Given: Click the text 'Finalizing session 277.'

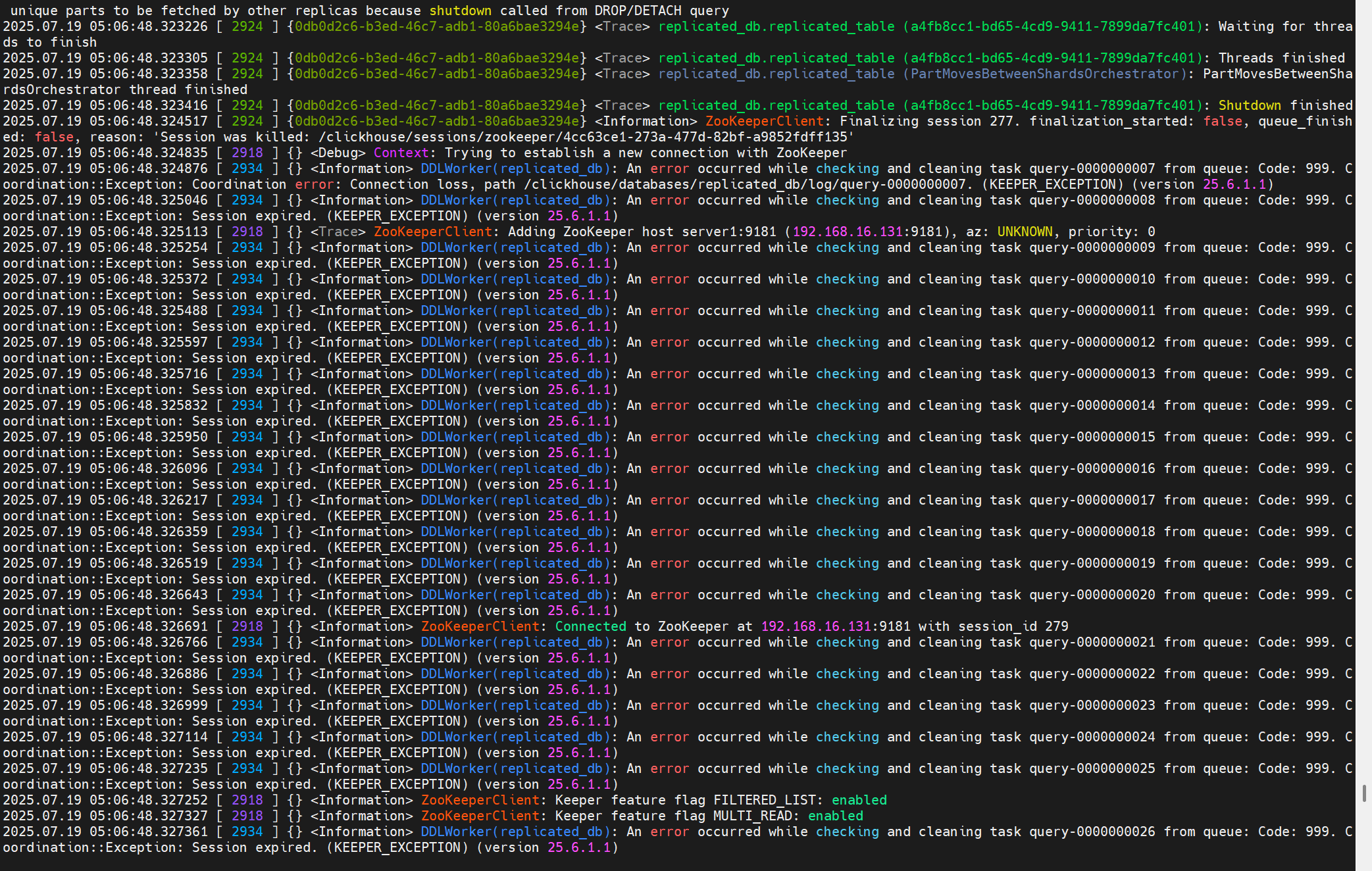Looking at the screenshot, I should point(930,121).
